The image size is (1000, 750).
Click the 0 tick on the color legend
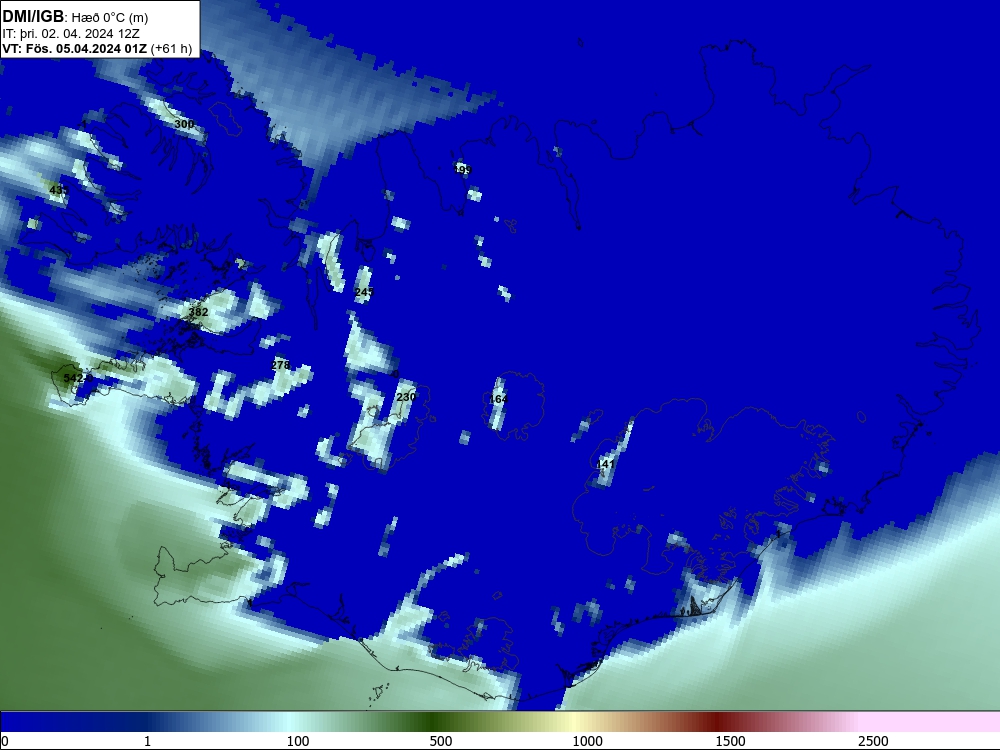click(x=5, y=741)
